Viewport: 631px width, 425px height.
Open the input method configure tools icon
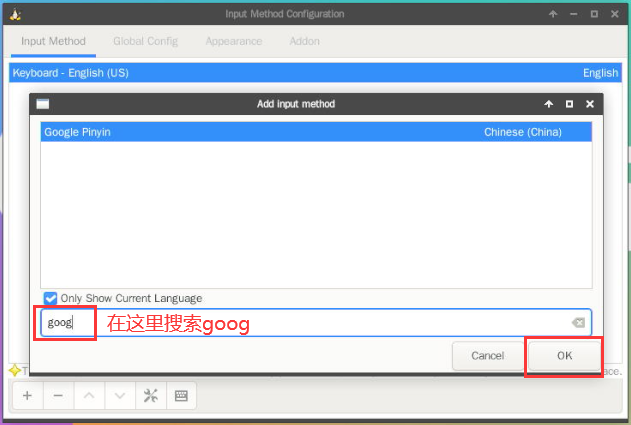[151, 396]
